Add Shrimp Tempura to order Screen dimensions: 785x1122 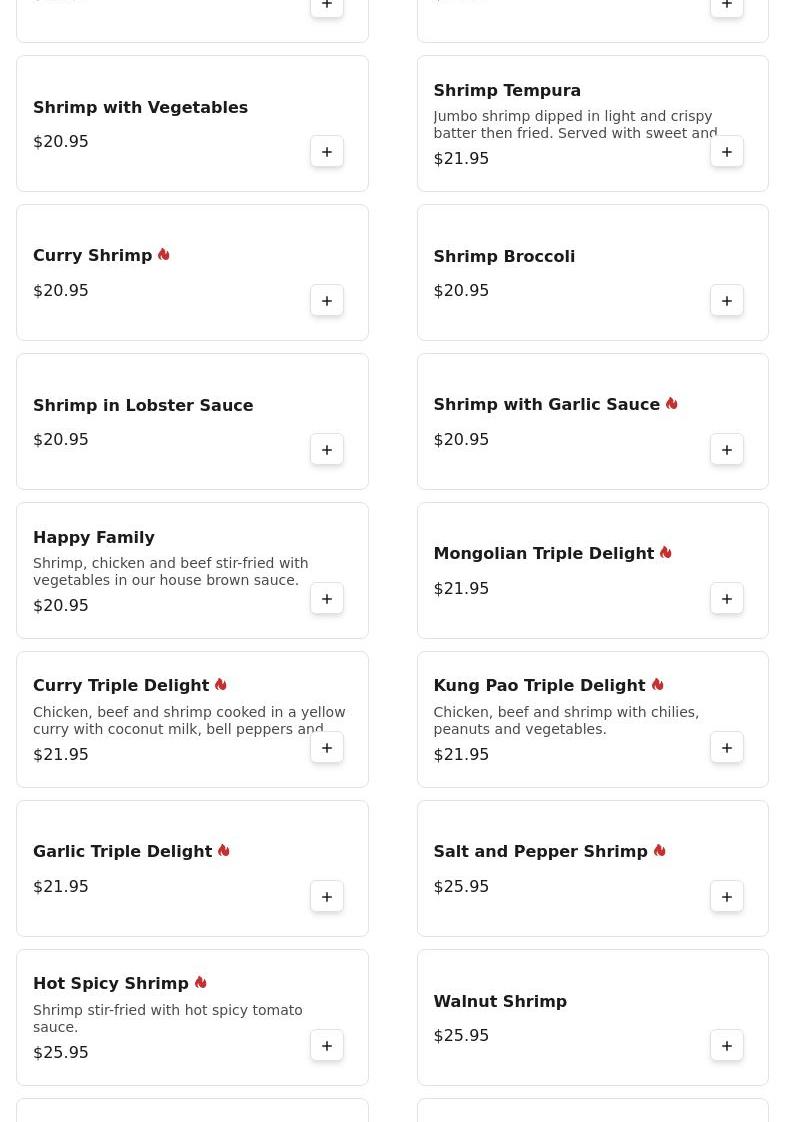pyautogui.click(x=727, y=152)
